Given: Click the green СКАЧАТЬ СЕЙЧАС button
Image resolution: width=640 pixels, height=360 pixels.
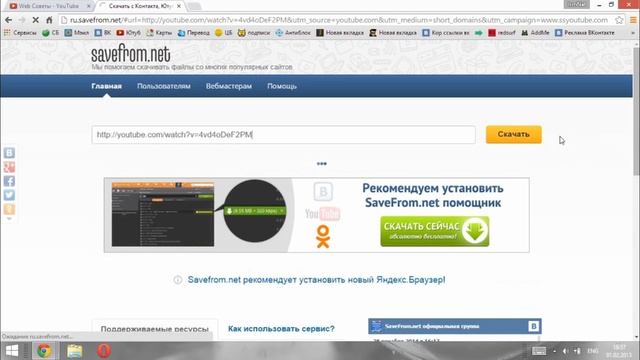Looking at the screenshot, I should pos(435,231).
